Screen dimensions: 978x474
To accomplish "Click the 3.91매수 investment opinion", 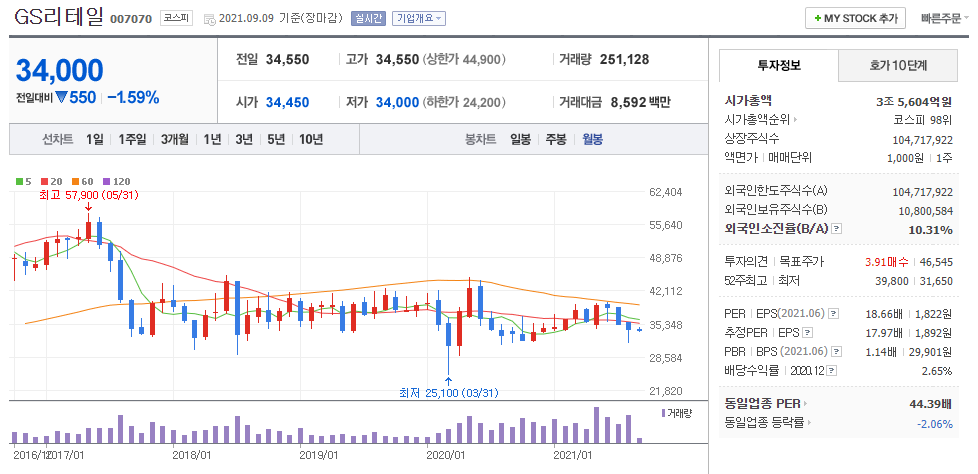I will click(886, 262).
